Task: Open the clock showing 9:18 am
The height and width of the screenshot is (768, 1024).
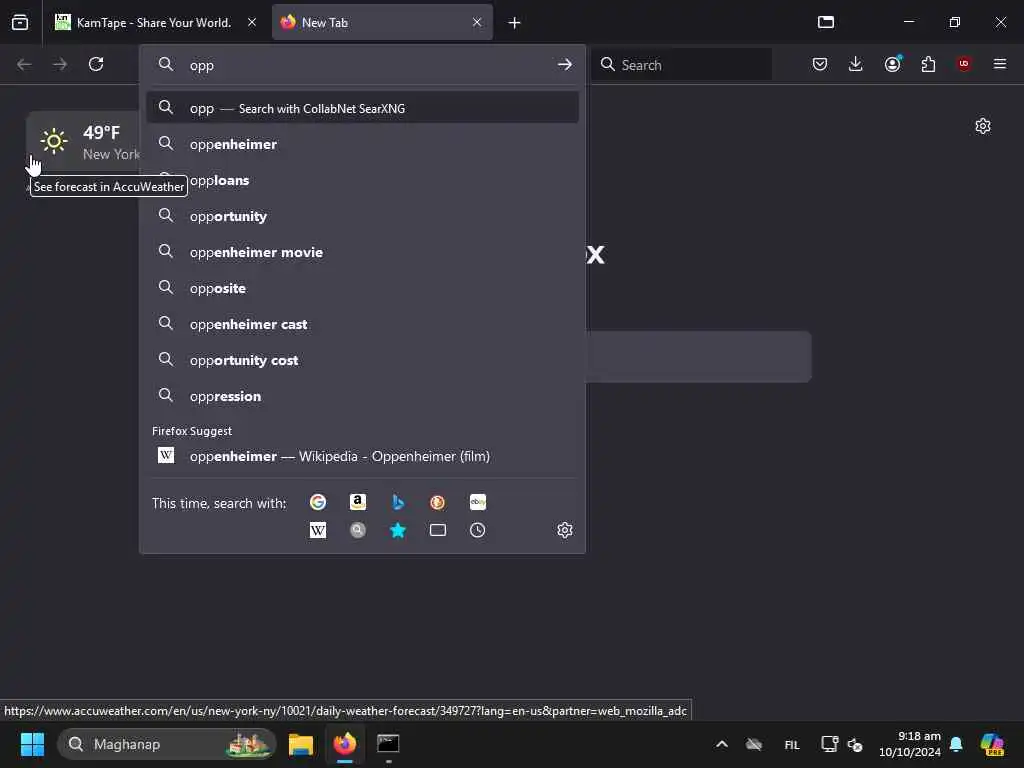Action: [910, 744]
